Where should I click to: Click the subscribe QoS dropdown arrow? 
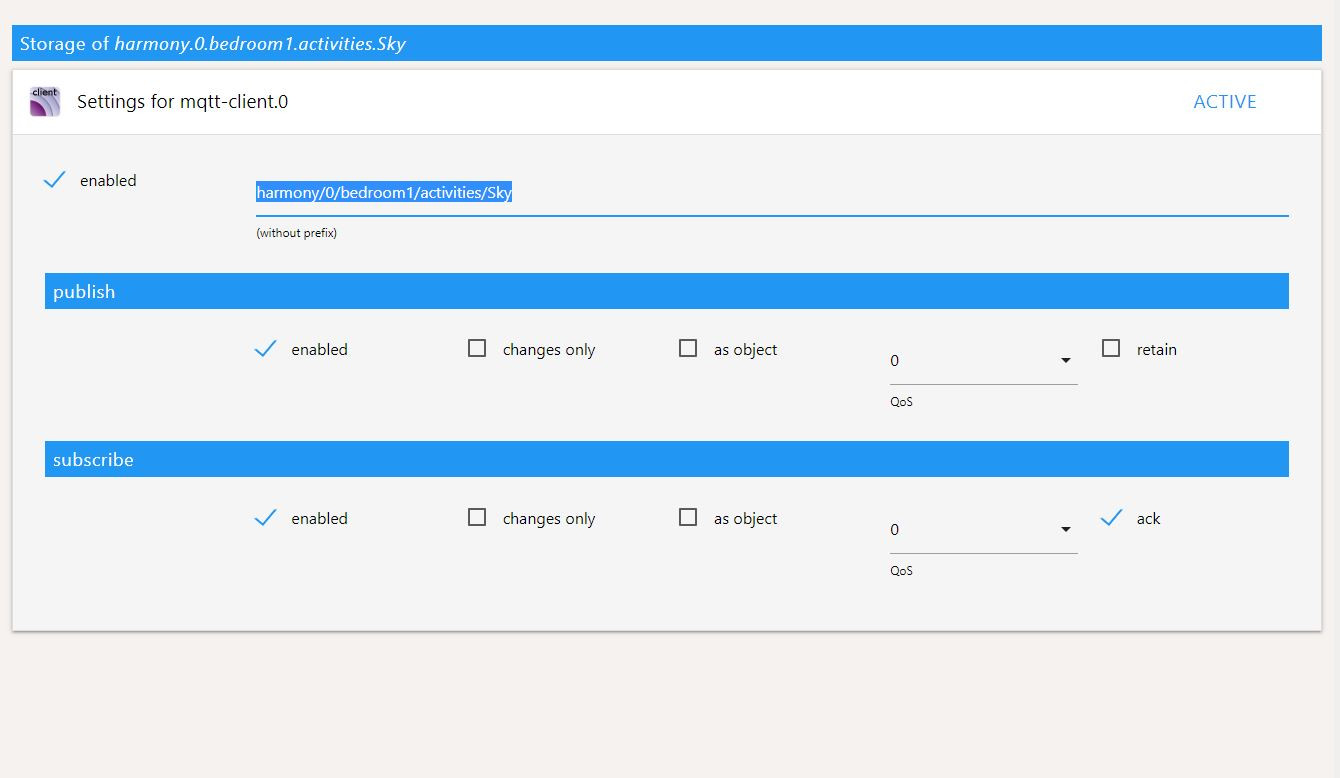[x=1066, y=530]
